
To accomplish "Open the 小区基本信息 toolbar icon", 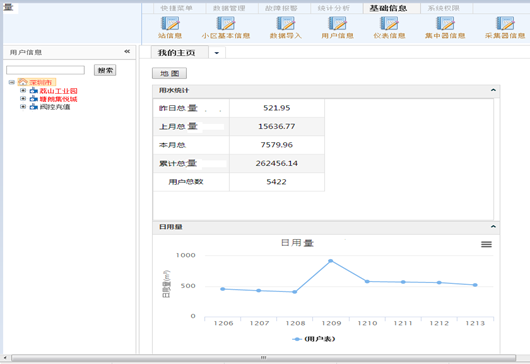I will pyautogui.click(x=225, y=24).
